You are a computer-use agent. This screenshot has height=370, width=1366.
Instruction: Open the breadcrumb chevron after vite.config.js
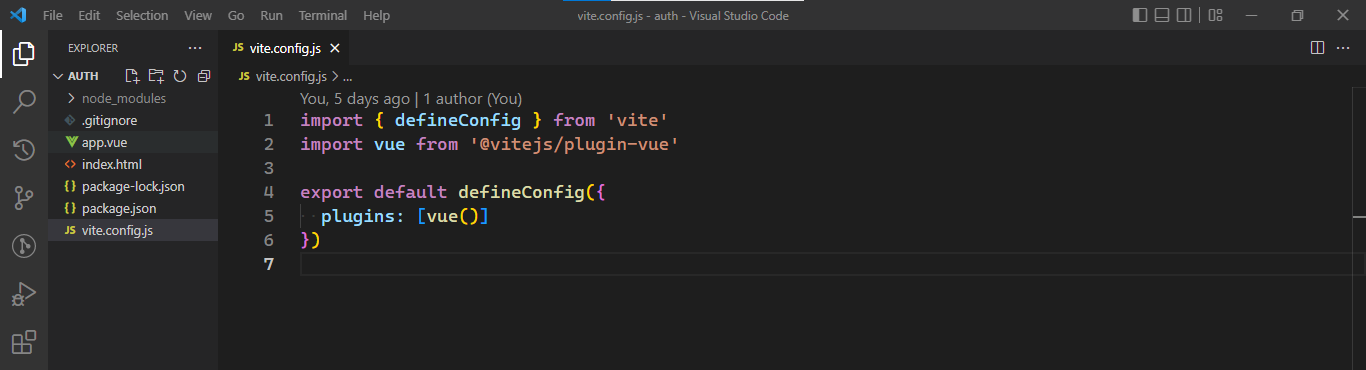click(x=336, y=76)
